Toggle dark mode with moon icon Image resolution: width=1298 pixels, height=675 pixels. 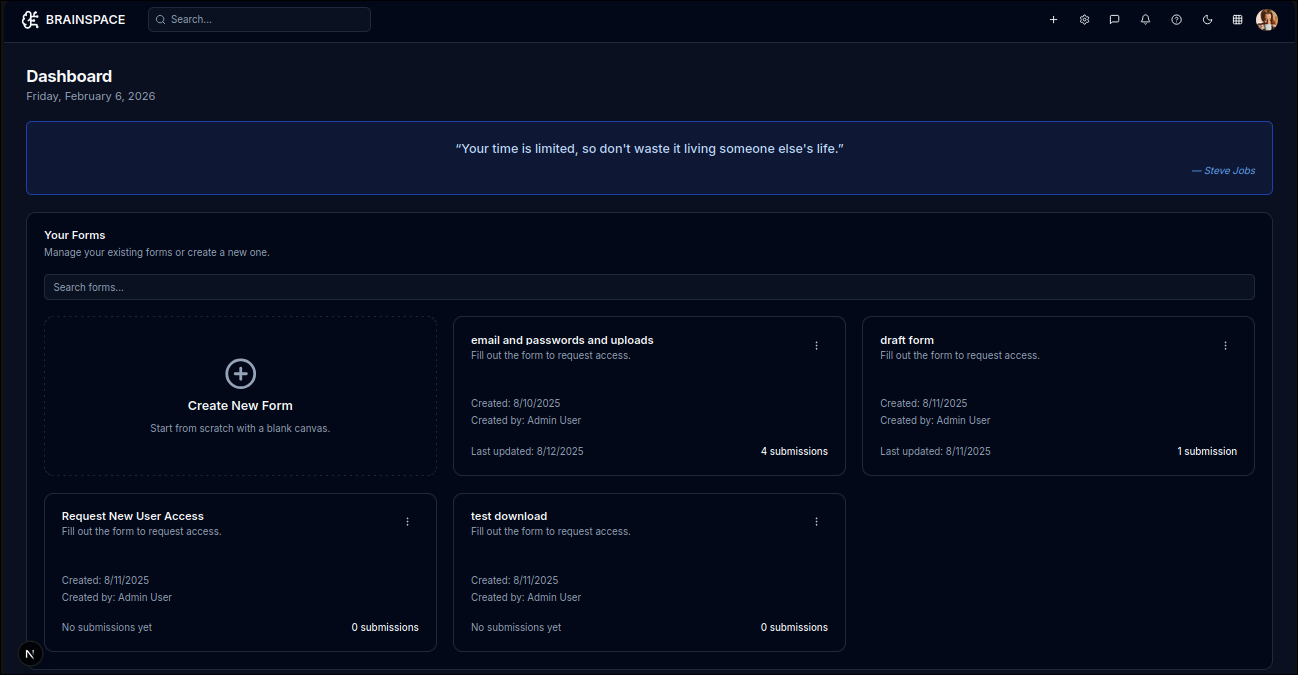pyautogui.click(x=1207, y=20)
